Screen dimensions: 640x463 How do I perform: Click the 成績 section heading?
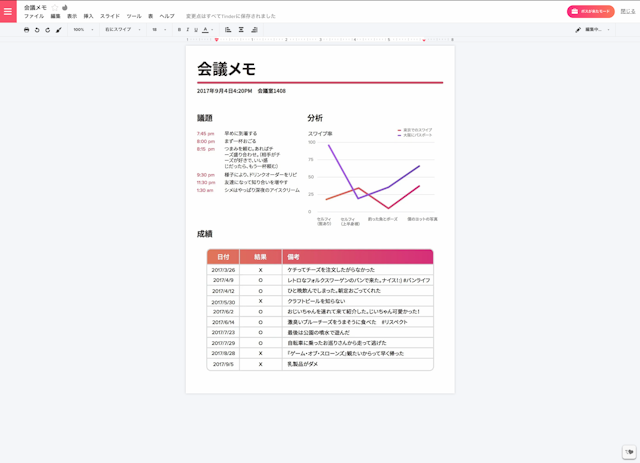[204, 234]
